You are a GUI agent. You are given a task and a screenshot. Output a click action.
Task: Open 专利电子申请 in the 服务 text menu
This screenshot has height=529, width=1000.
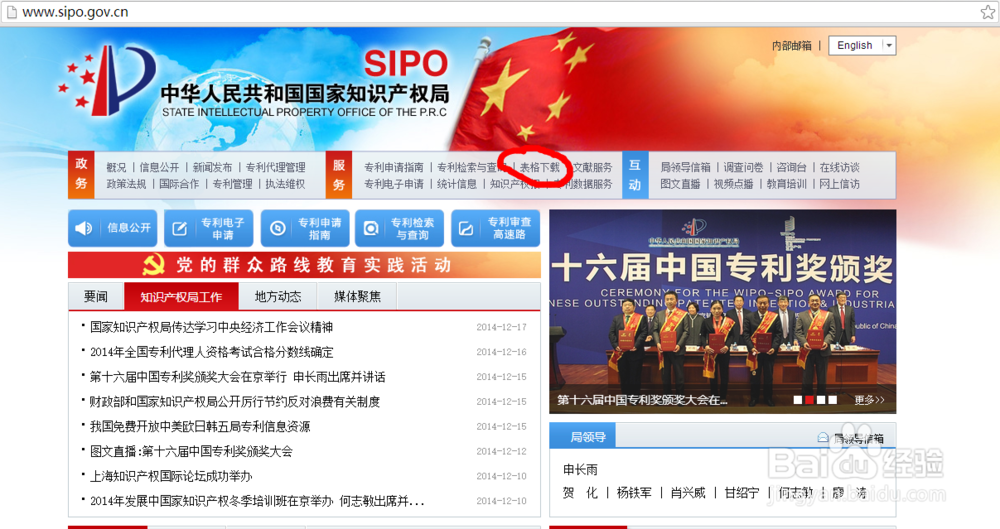click(393, 184)
